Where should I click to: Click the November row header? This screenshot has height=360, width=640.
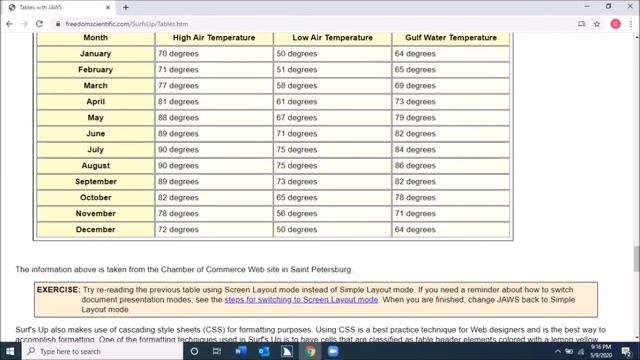click(x=96, y=213)
